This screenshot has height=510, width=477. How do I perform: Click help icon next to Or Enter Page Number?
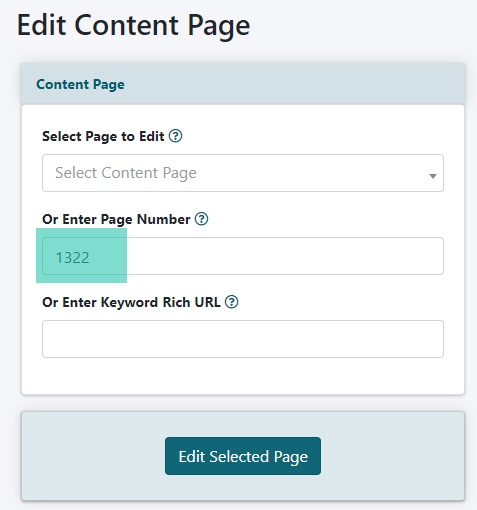(201, 219)
